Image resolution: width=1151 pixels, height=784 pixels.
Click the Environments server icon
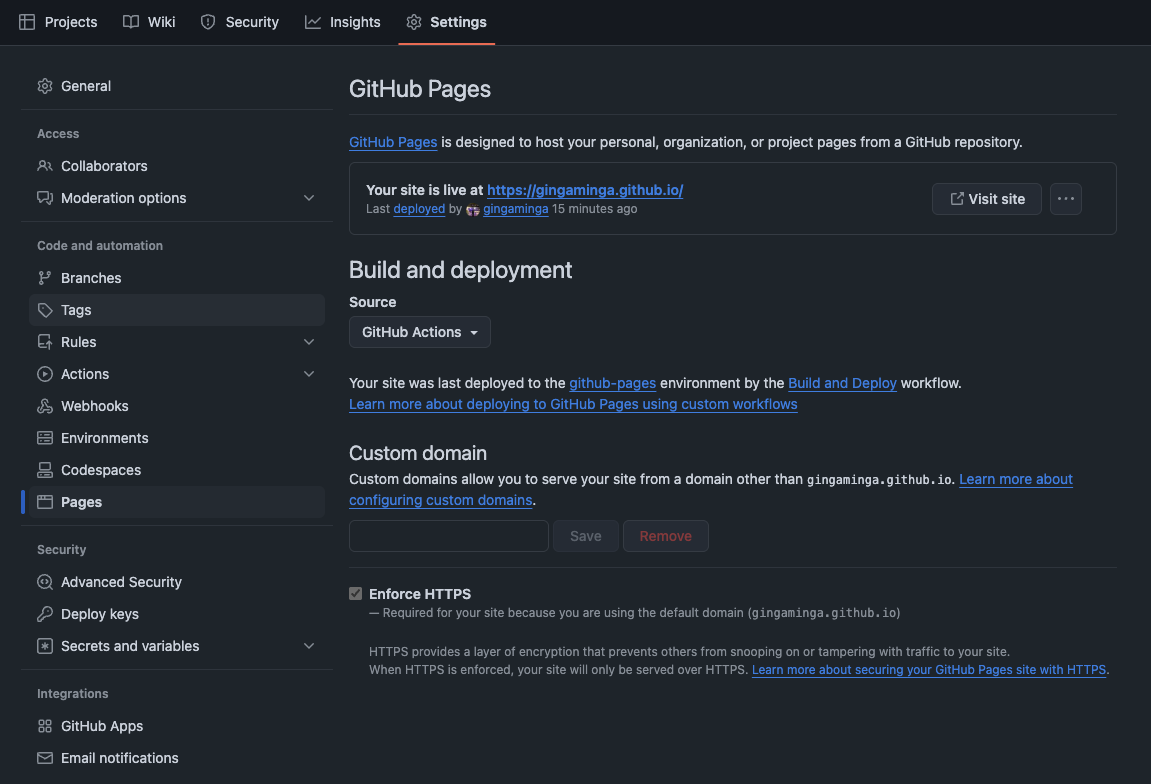[x=45, y=438]
